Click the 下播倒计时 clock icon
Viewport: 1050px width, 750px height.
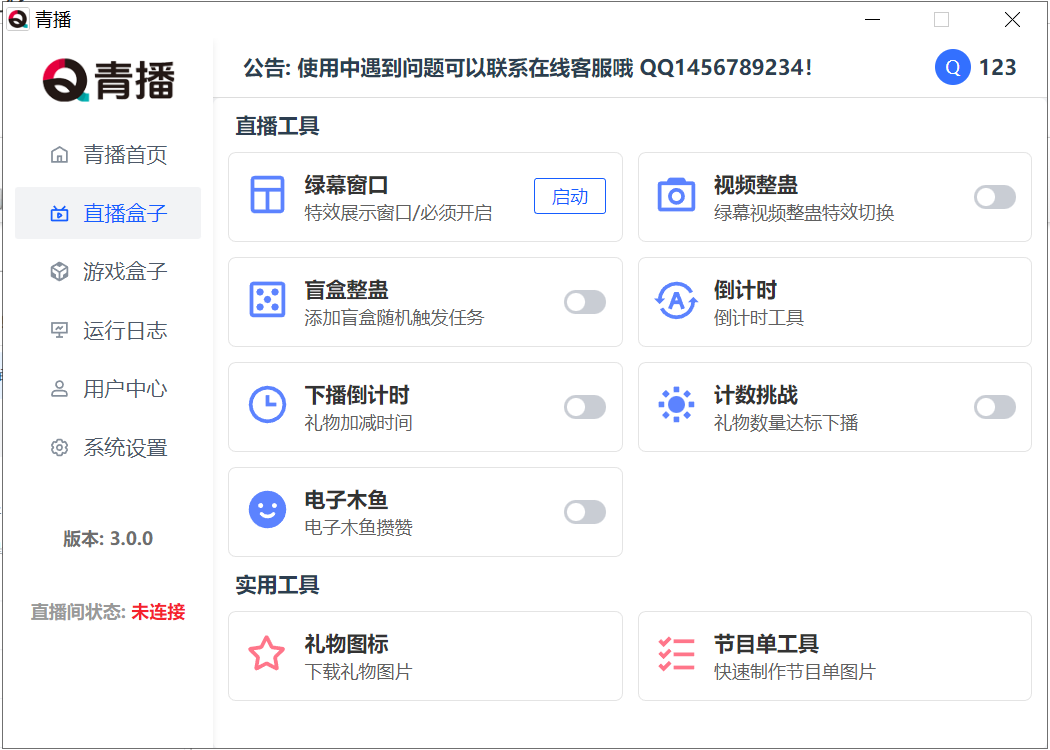pyautogui.click(x=267, y=405)
